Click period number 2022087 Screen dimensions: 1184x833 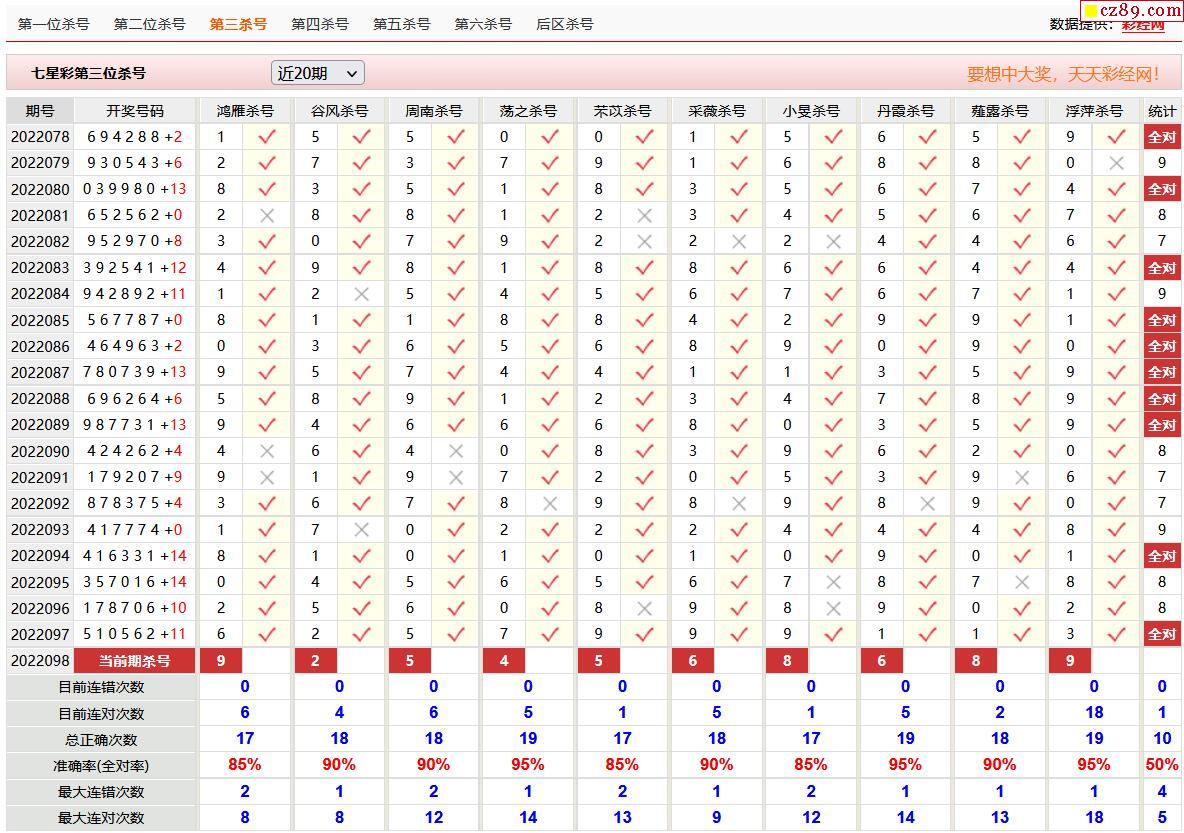40,372
